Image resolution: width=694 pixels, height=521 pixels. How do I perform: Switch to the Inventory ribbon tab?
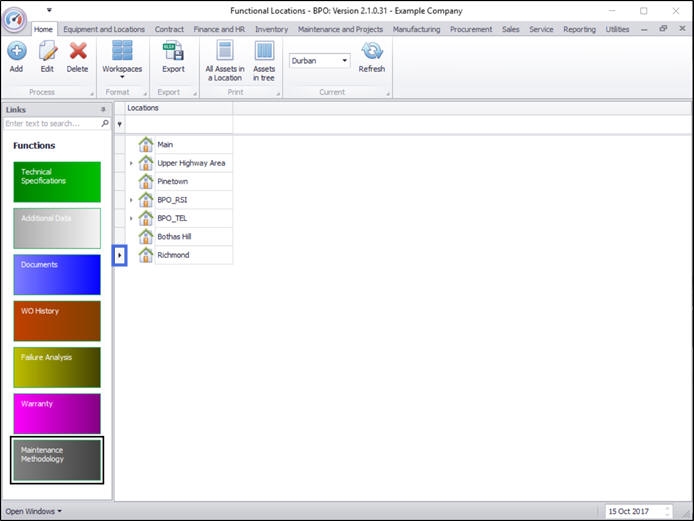(x=271, y=29)
